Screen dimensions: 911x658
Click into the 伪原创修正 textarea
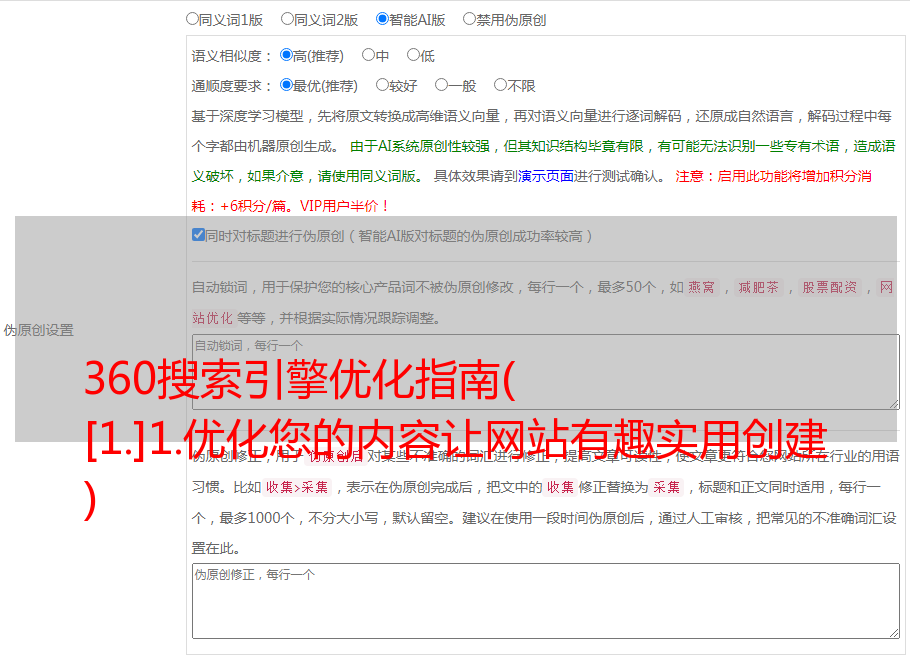(x=546, y=601)
